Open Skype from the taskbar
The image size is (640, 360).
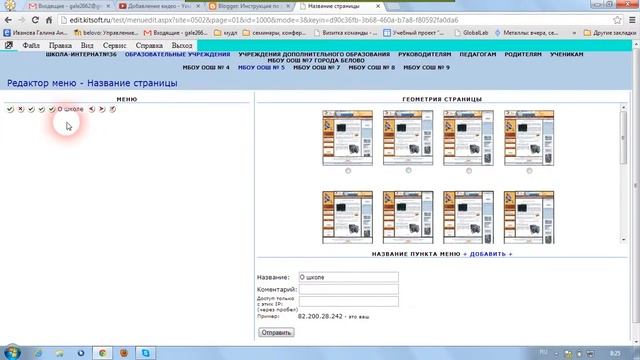tap(145, 353)
